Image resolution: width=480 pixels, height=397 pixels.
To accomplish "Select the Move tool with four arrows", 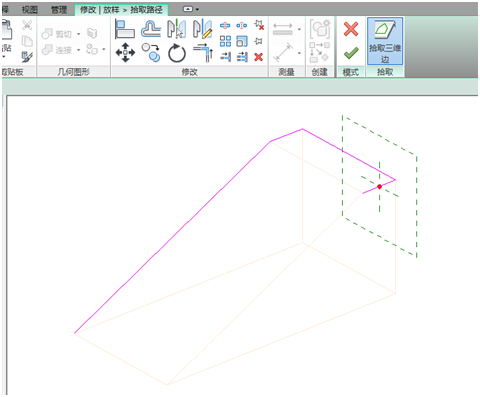I will tap(125, 52).
